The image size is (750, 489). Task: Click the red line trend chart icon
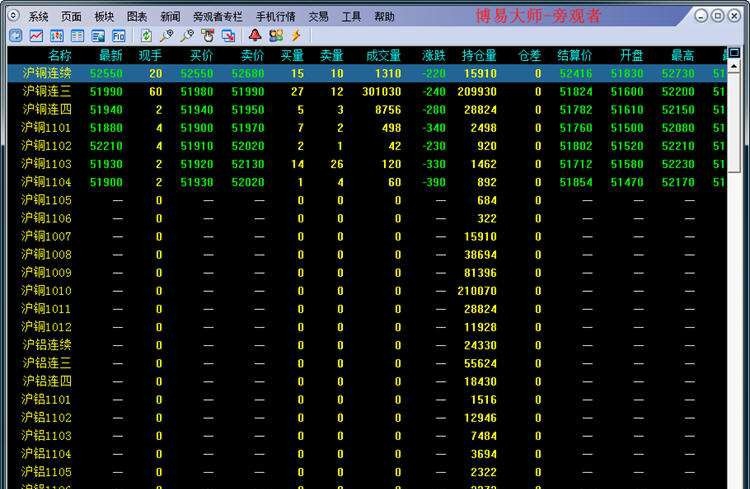pos(36,36)
